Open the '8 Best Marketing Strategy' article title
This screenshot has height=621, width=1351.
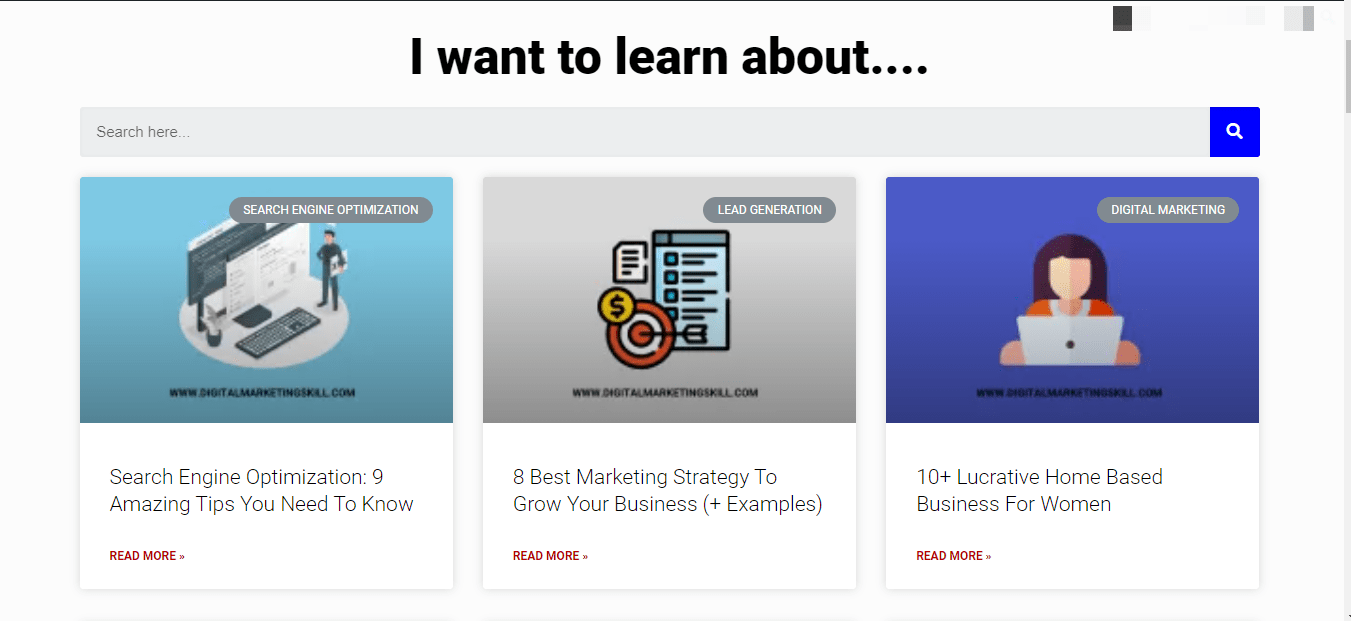point(667,490)
